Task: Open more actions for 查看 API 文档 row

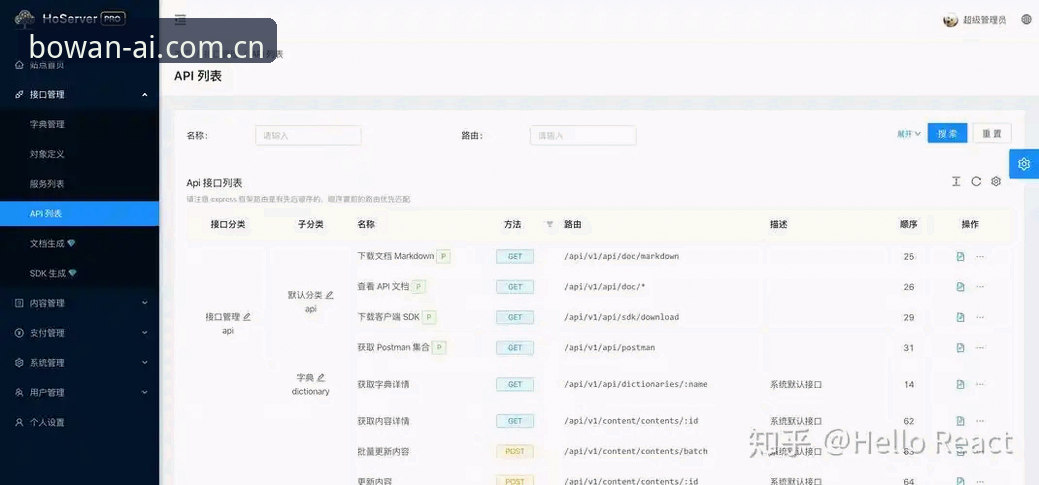Action: (x=980, y=287)
